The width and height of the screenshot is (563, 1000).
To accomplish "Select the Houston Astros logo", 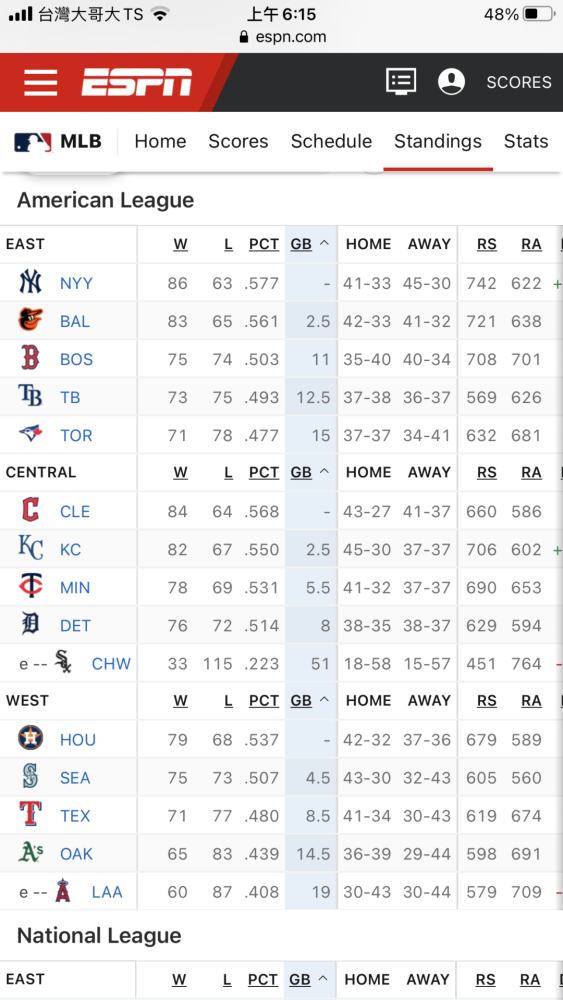I will click(x=30, y=739).
